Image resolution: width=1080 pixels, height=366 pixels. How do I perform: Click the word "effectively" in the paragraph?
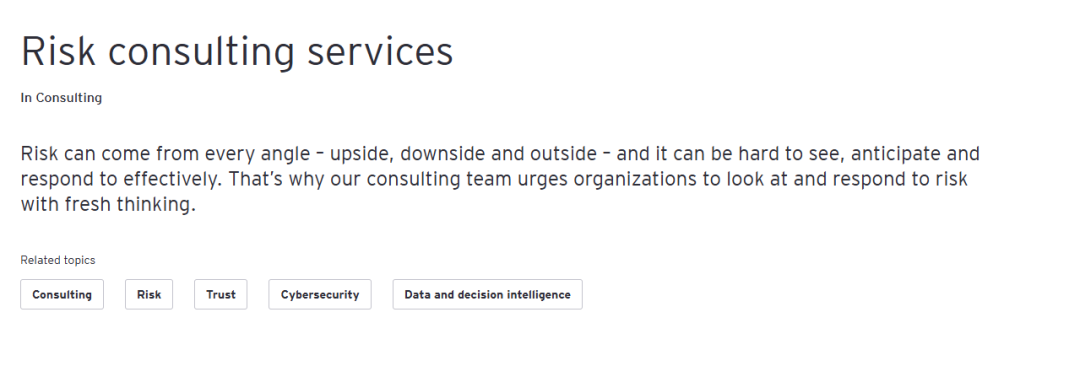tap(173, 181)
